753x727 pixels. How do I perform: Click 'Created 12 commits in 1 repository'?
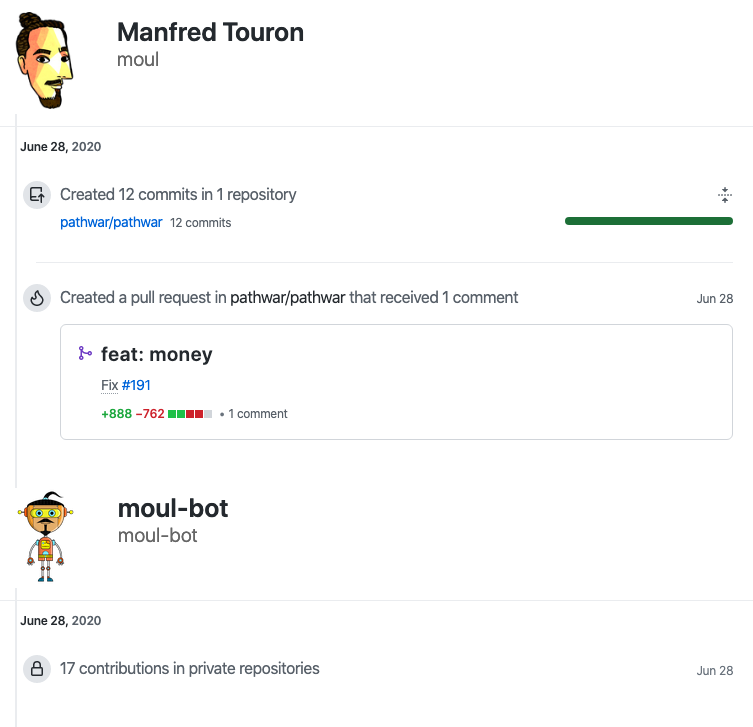click(x=178, y=194)
